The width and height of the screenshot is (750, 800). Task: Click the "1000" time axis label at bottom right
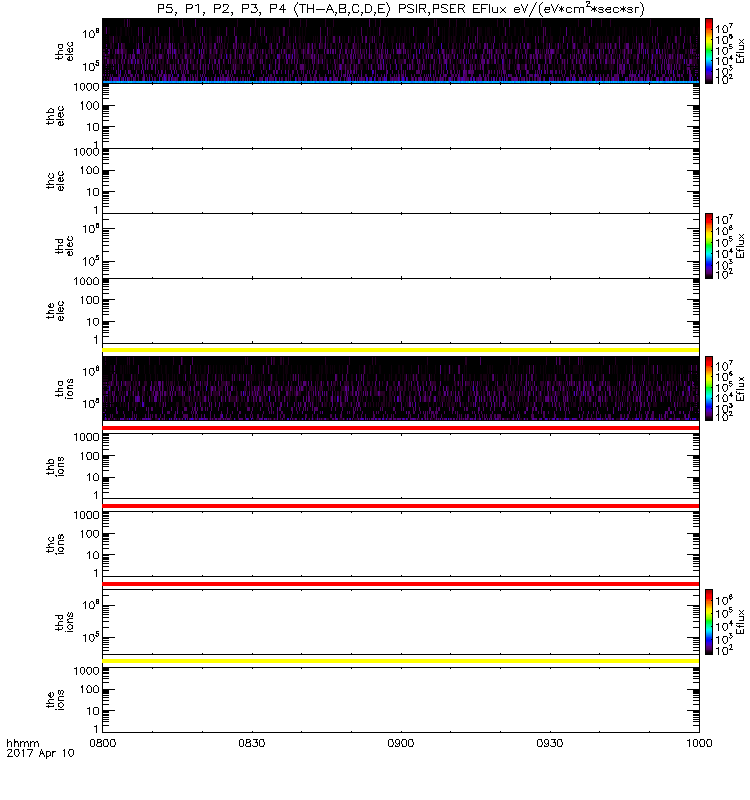[x=699, y=743]
